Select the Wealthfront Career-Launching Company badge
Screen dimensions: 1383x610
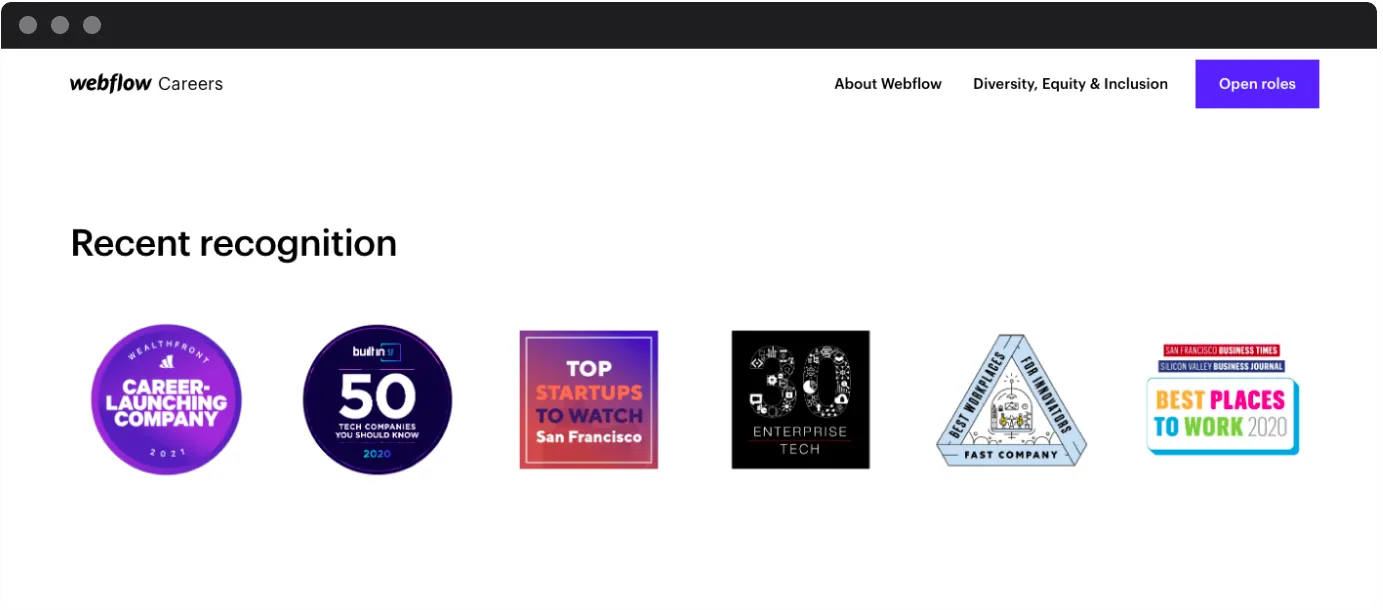[x=166, y=399]
